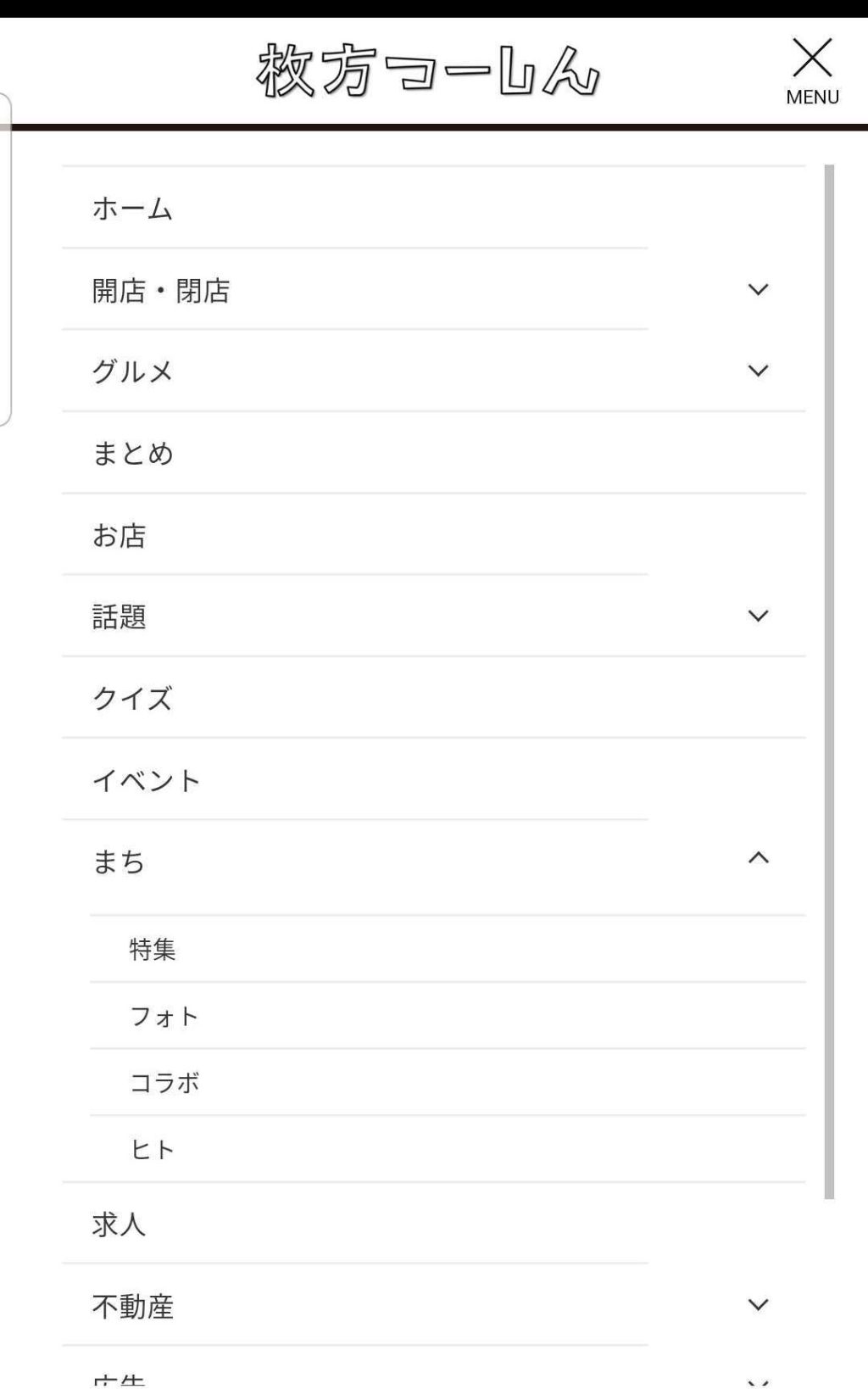This screenshot has height=1389, width=868.
Task: Open the 求人 menu item
Action: point(119,1224)
